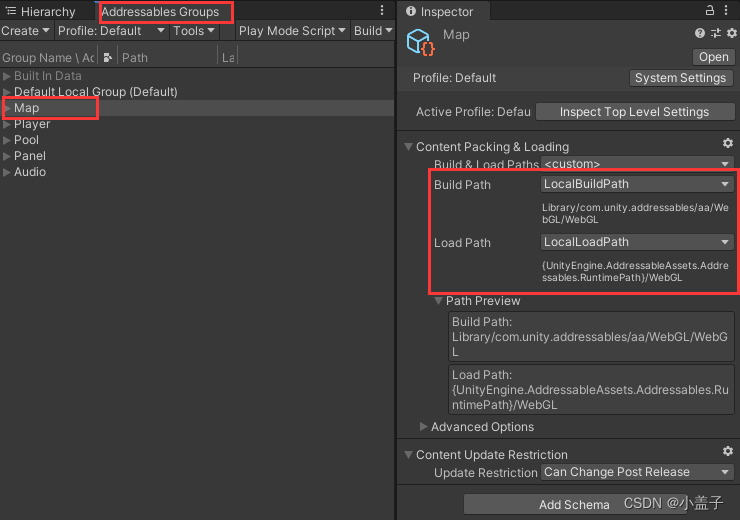The height and width of the screenshot is (520, 740).
Task: Switch to the Addressables Groups tab
Action: pos(160,12)
